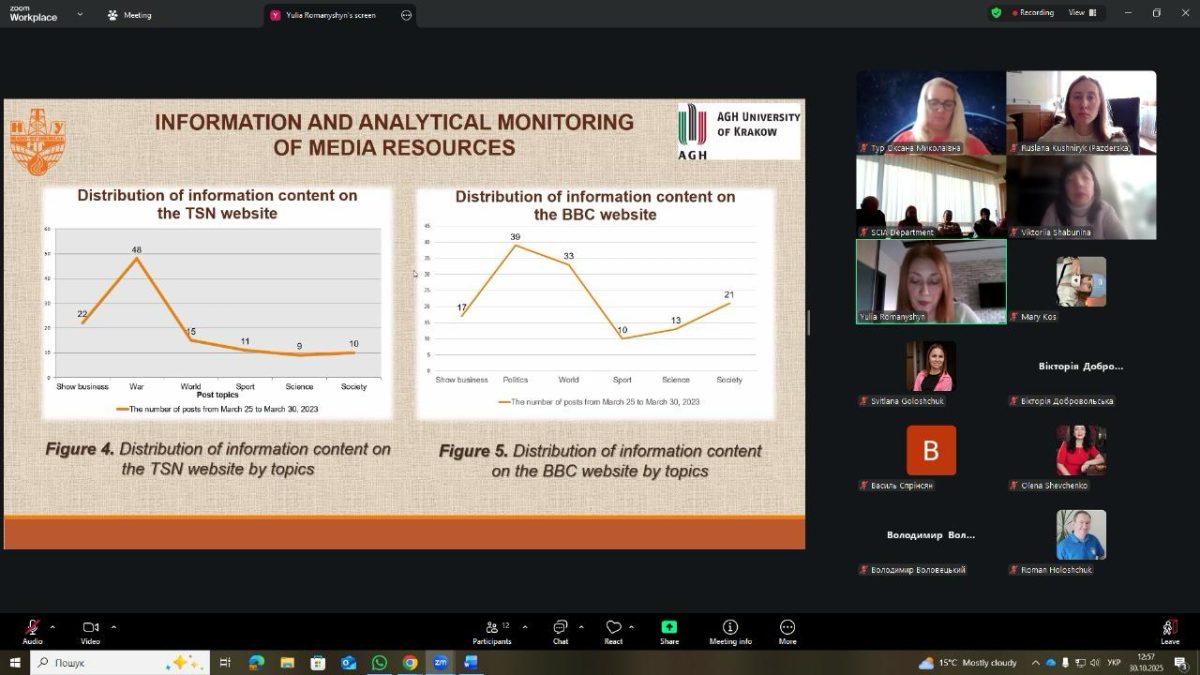
Task: Unmute microphone with the Audio button
Action: point(32,631)
